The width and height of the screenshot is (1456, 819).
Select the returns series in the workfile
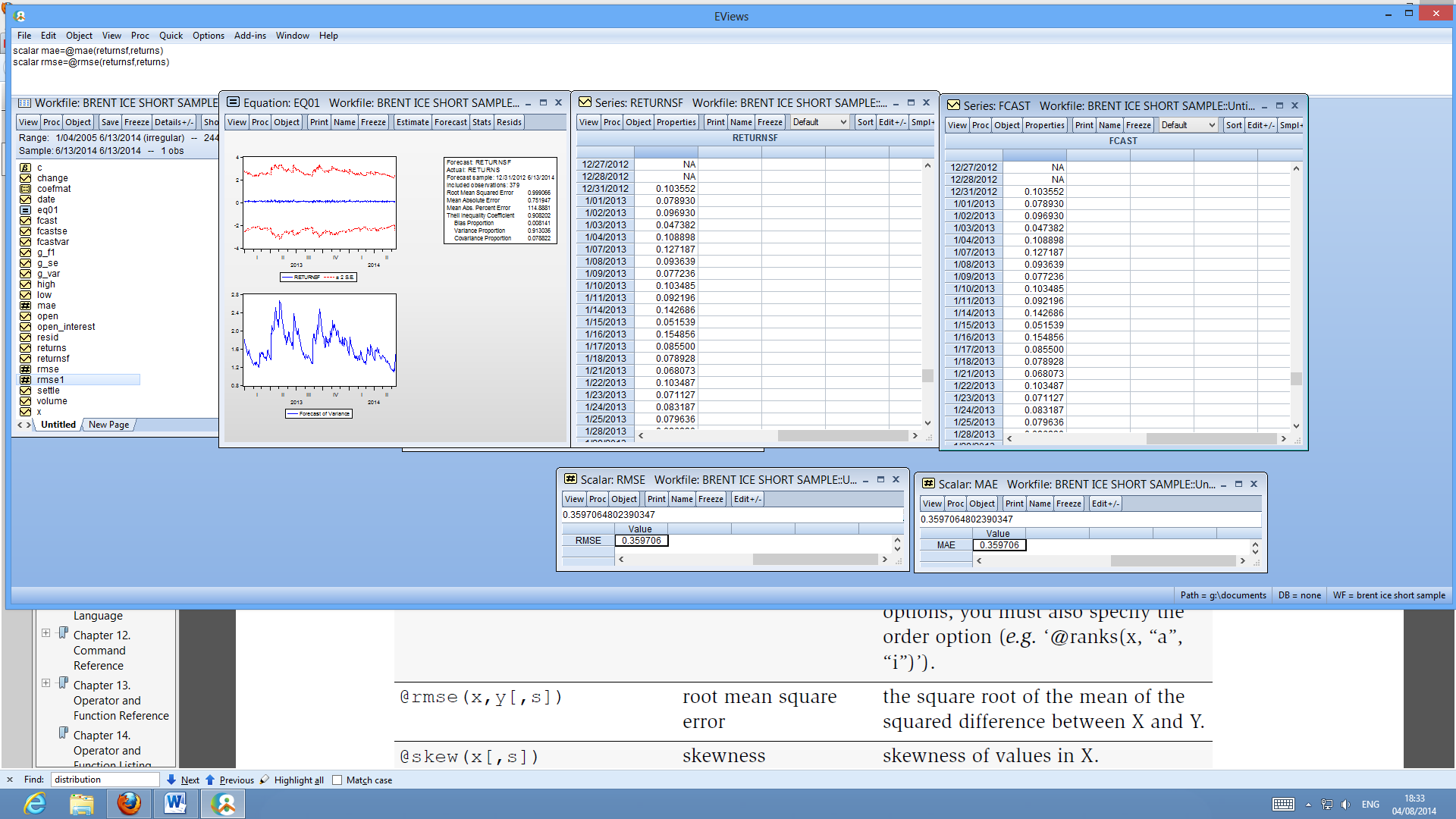click(x=51, y=347)
